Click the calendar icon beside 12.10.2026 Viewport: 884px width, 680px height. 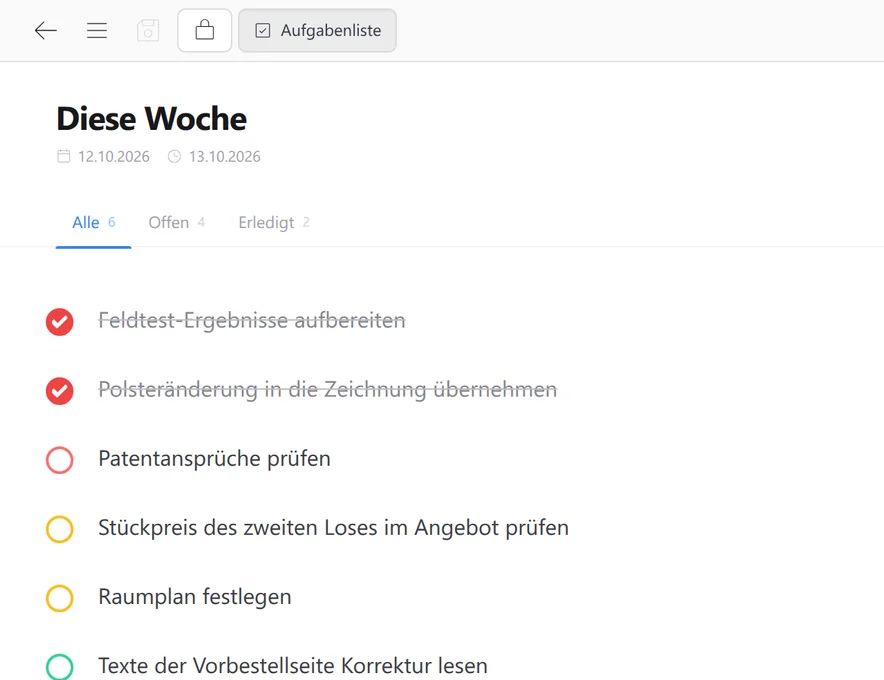pyautogui.click(x=64, y=156)
